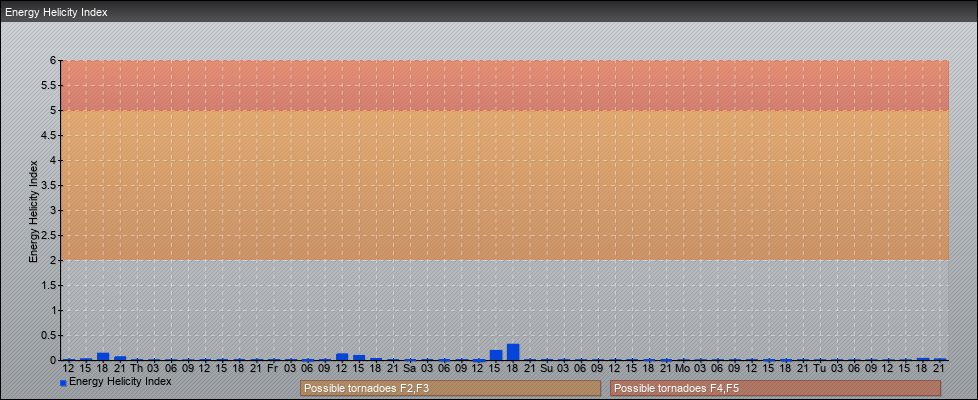This screenshot has width=978, height=400.
Task: Click the Th day label on x-axis
Action: point(137,369)
